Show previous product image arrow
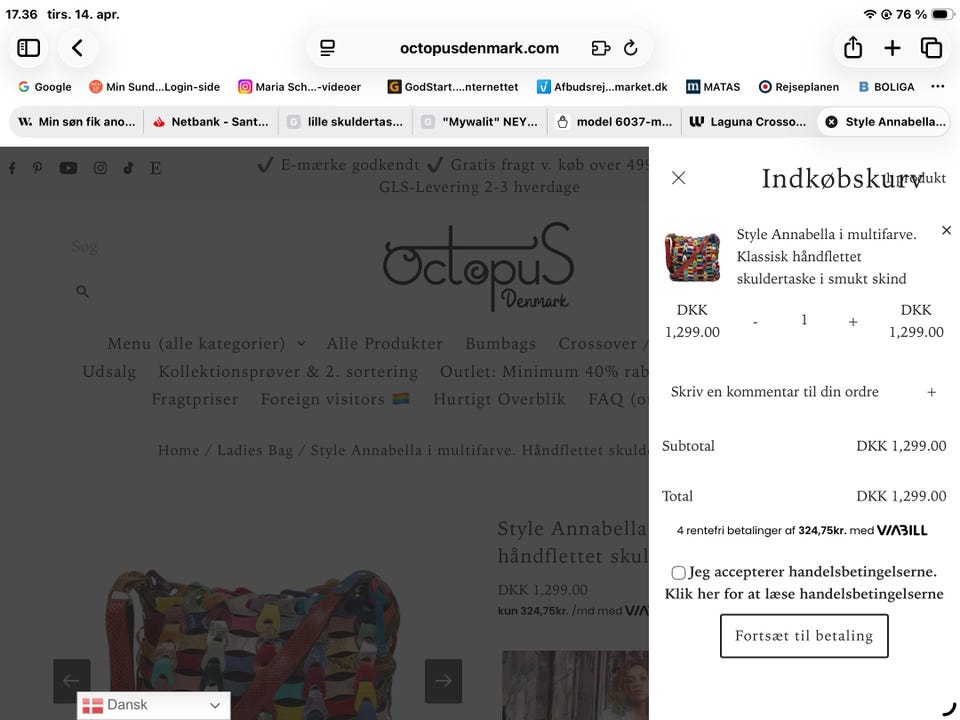 coord(72,681)
